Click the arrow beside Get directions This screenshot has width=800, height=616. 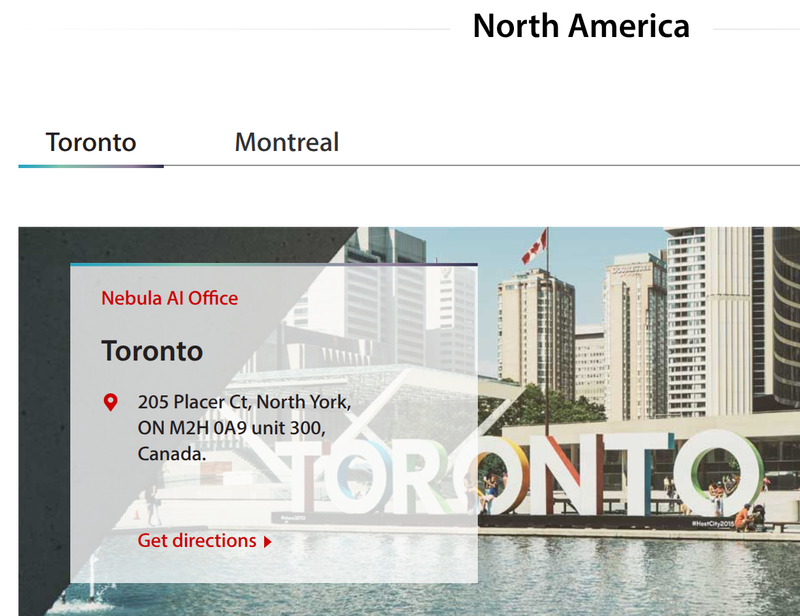267,541
